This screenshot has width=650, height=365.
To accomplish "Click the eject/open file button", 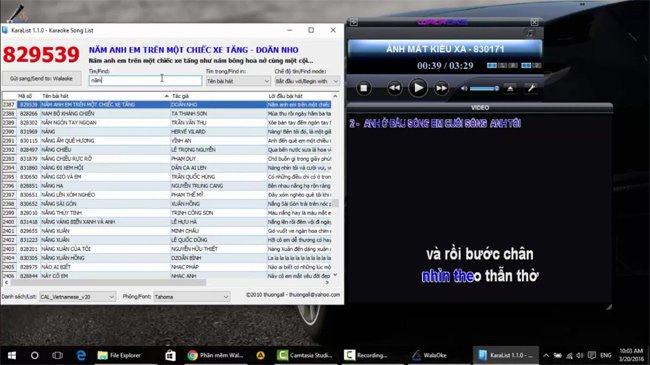I will click(x=510, y=88).
